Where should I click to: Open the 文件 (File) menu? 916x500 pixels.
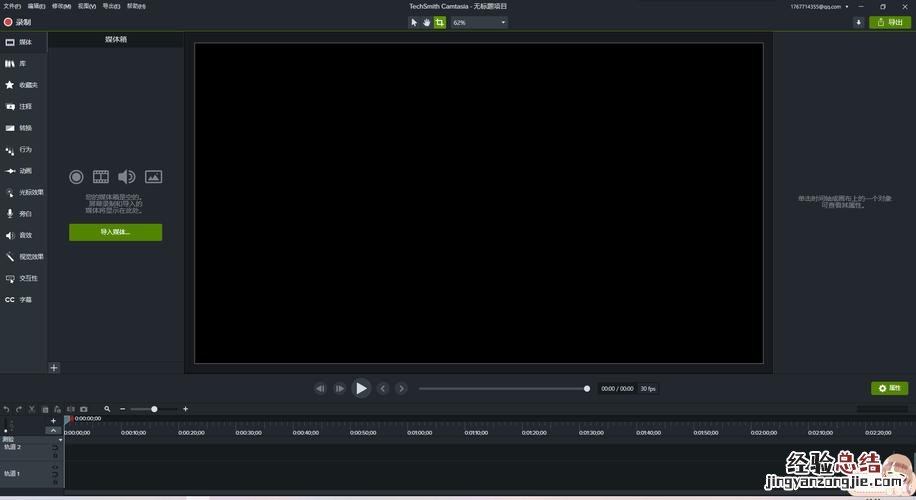pyautogui.click(x=12, y=6)
